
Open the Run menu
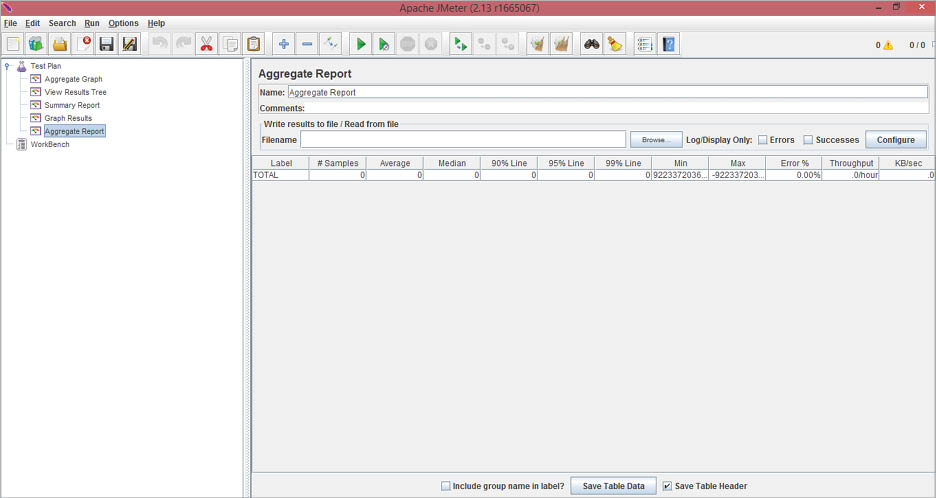tap(92, 23)
